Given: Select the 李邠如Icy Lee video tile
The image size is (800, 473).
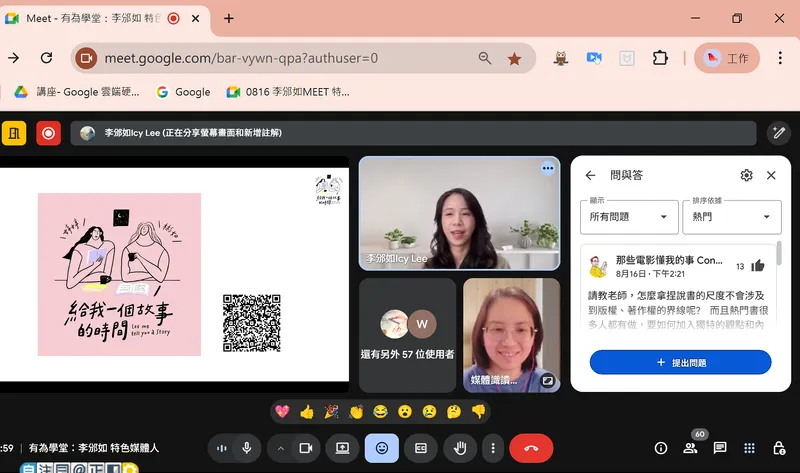Looking at the screenshot, I should pyautogui.click(x=459, y=213).
